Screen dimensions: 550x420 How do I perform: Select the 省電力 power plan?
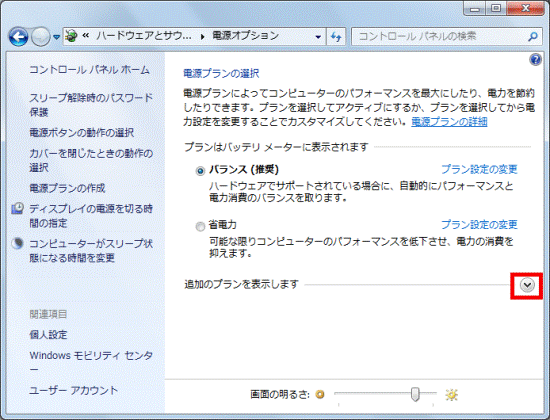[x=200, y=227]
